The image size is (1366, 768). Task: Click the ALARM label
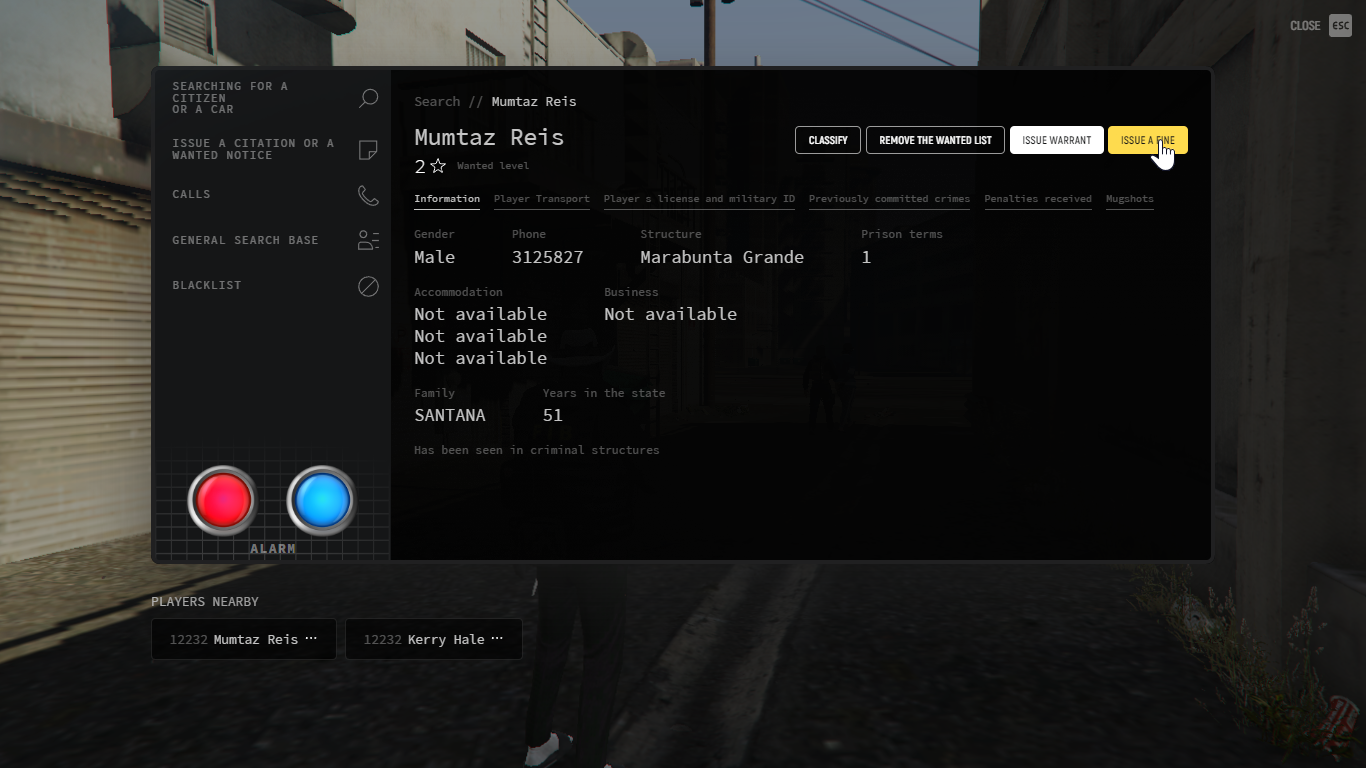[273, 549]
